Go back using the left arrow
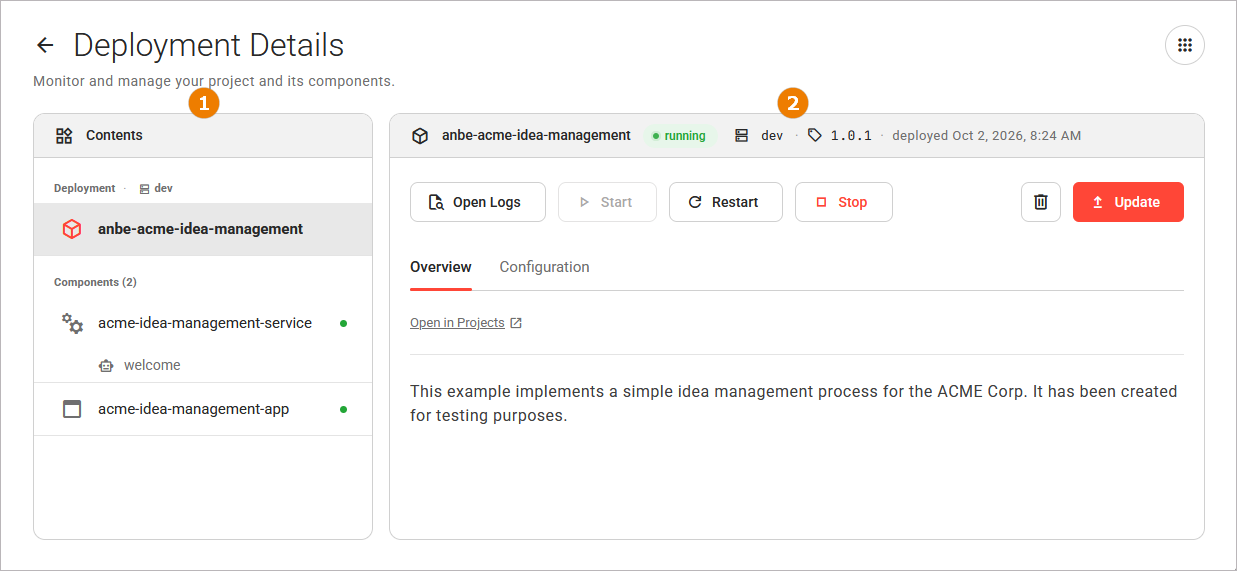Viewport: 1237px width, 571px height. click(x=45, y=45)
